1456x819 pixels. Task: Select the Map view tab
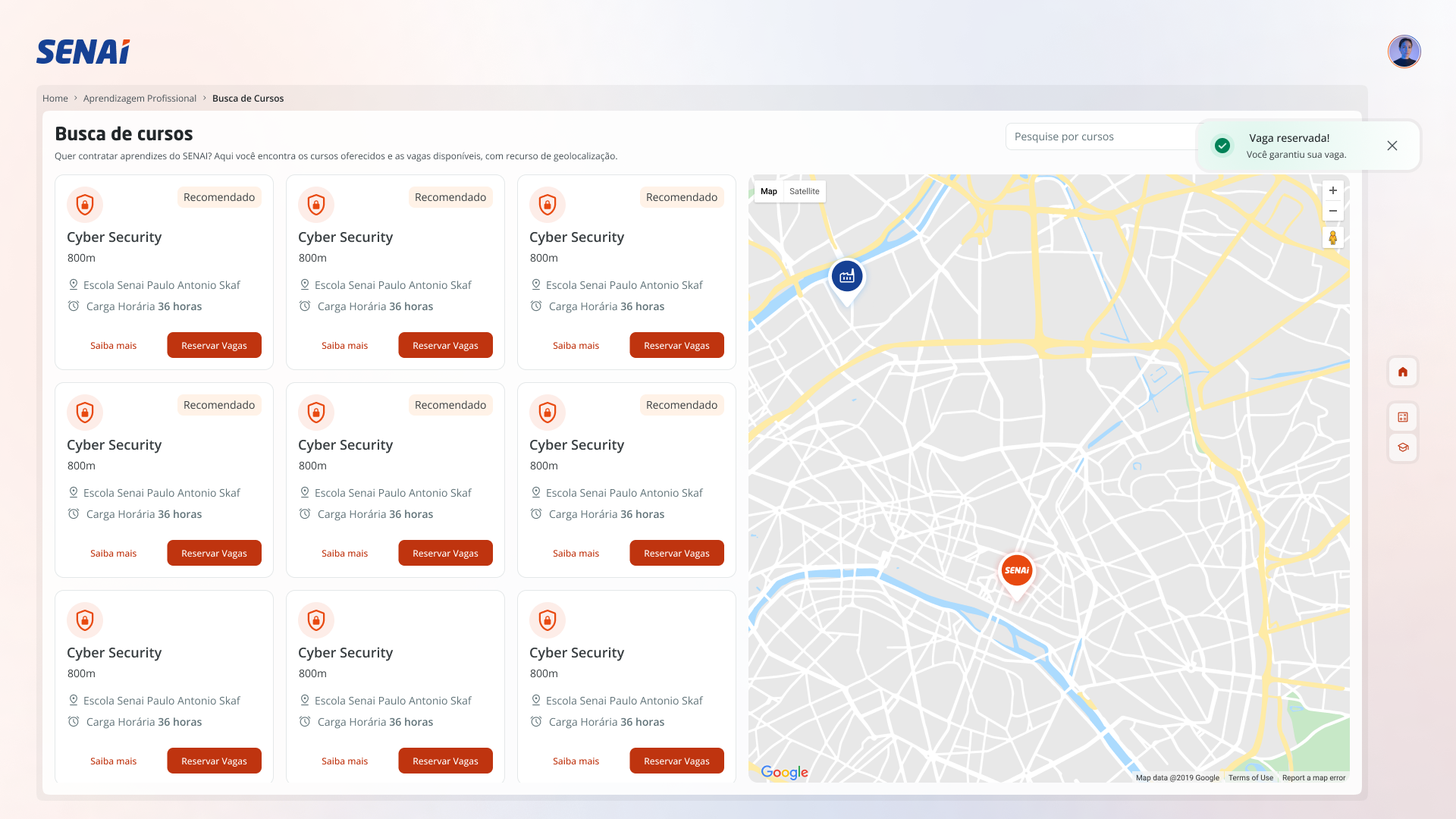click(768, 191)
